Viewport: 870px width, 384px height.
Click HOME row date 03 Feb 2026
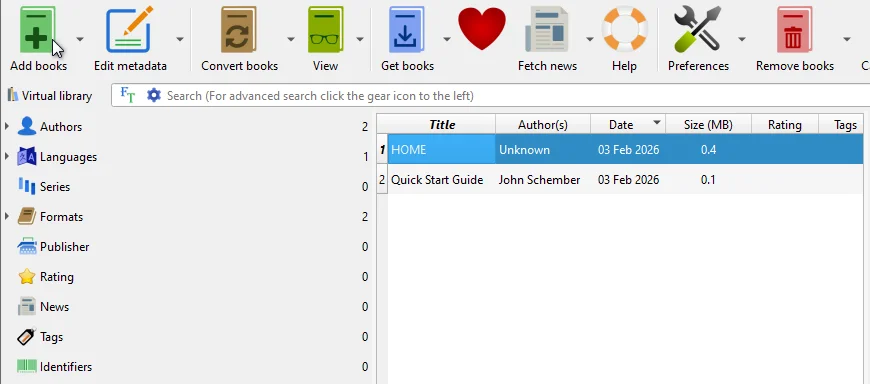(628, 150)
